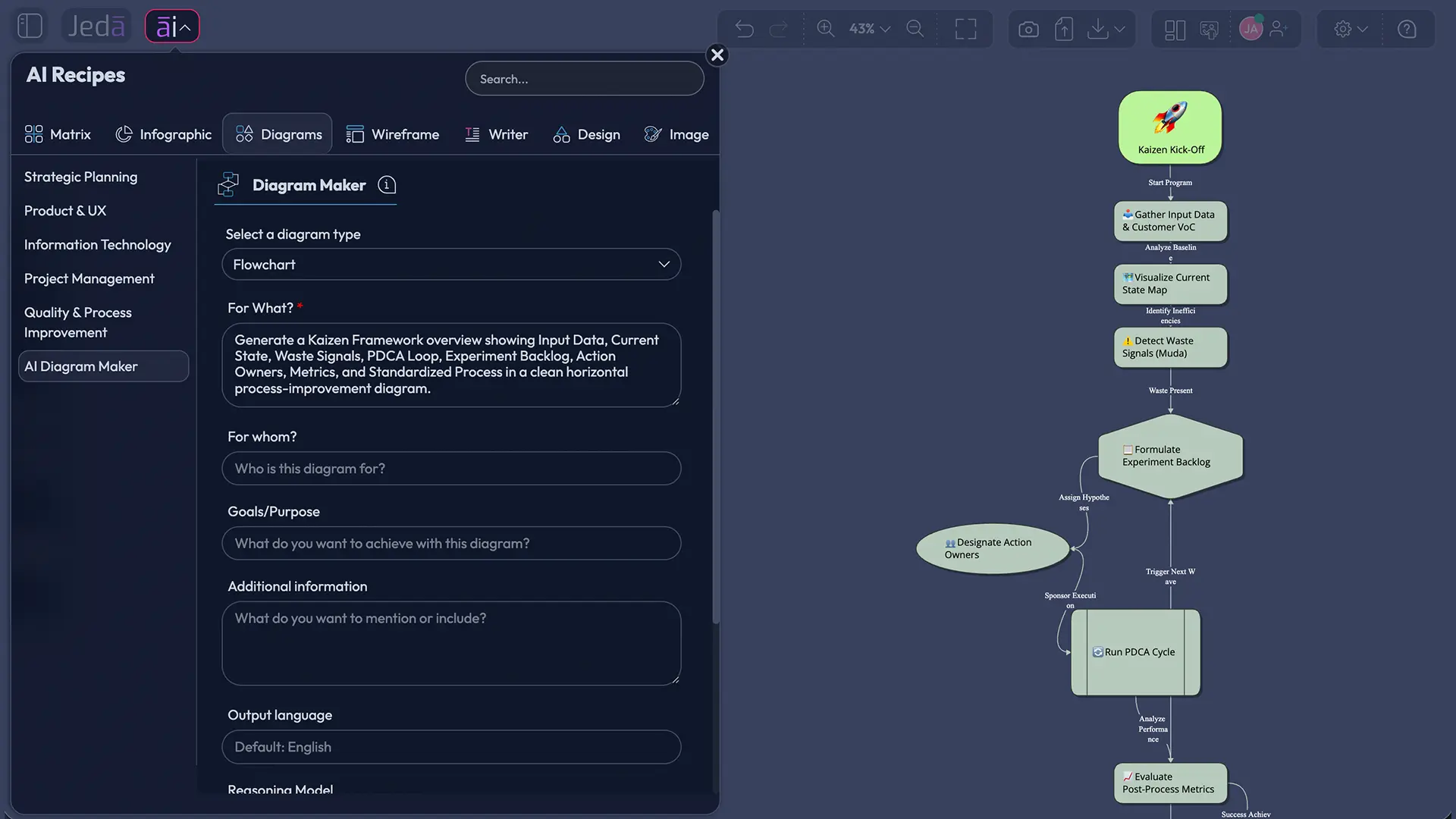
Task: Zoom out with the magnifier minus icon
Action: pyautogui.click(x=915, y=29)
